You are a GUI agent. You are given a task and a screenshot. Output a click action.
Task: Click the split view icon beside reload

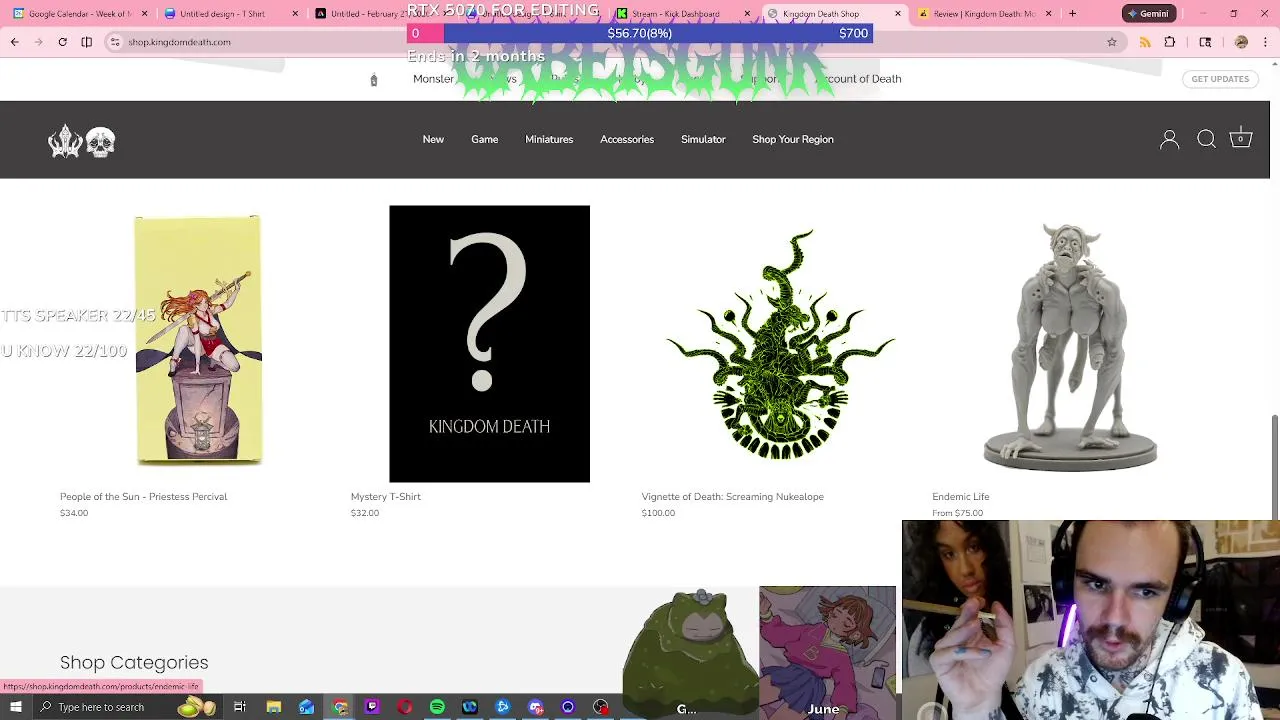[x=87, y=42]
